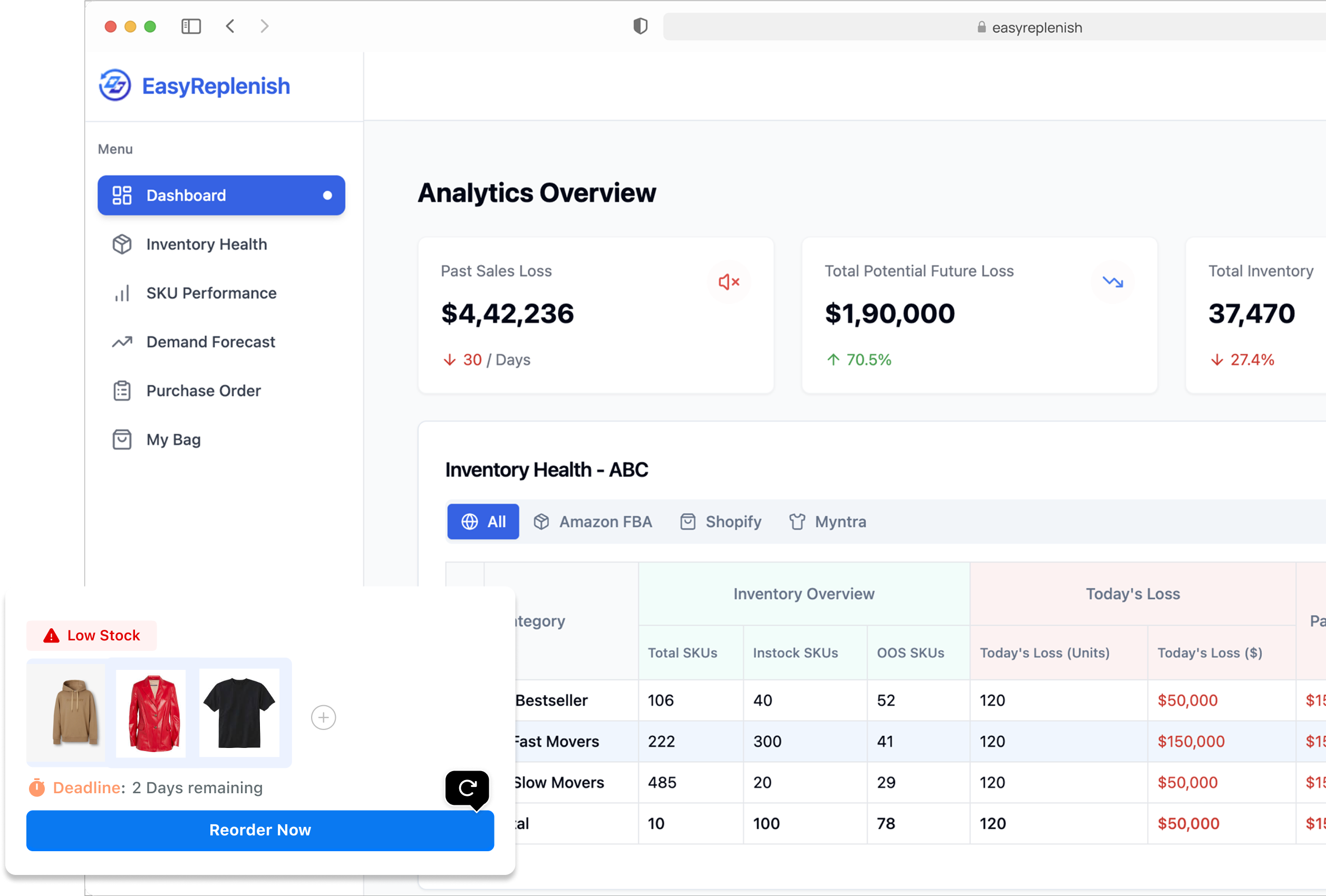Click the black refresh icon button
1326x896 pixels.
point(467,788)
